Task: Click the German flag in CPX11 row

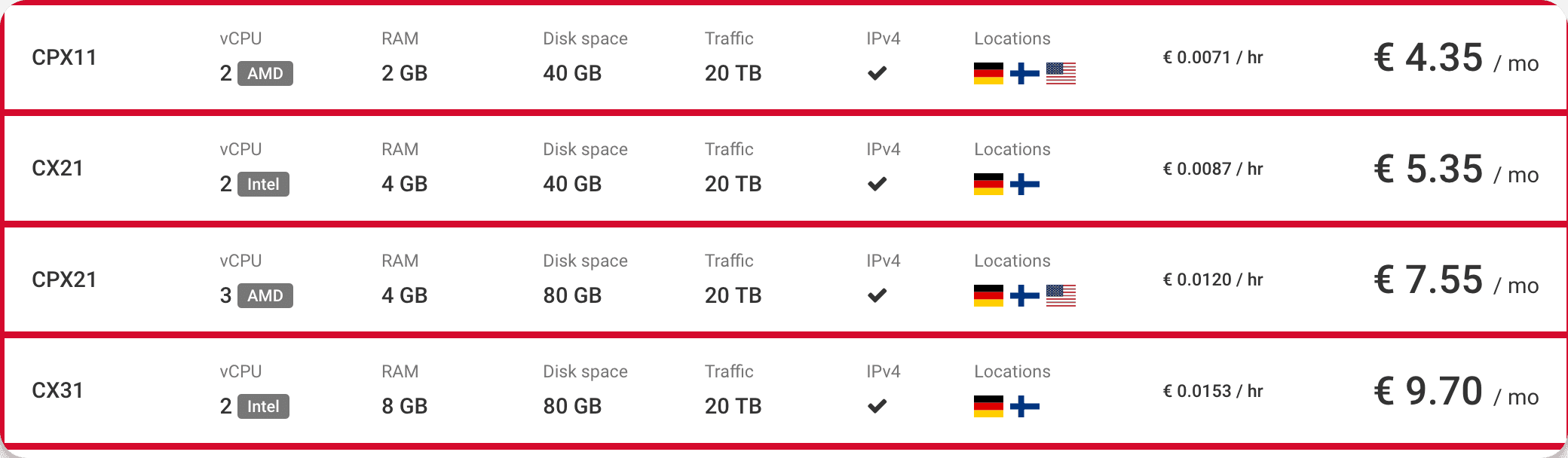Action: coord(988,73)
